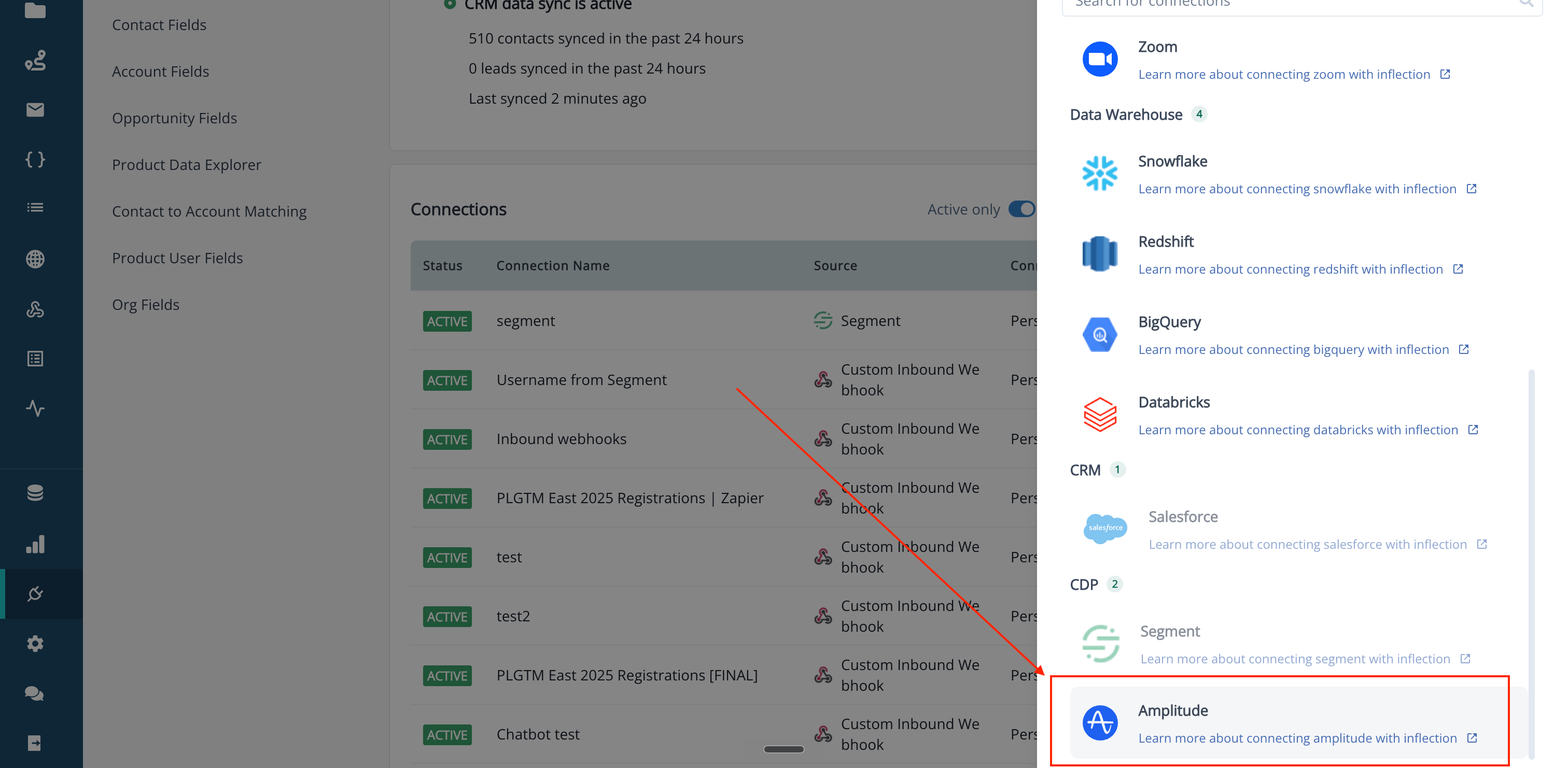
Task: Click the Snowflake logo icon
Action: [1099, 174]
